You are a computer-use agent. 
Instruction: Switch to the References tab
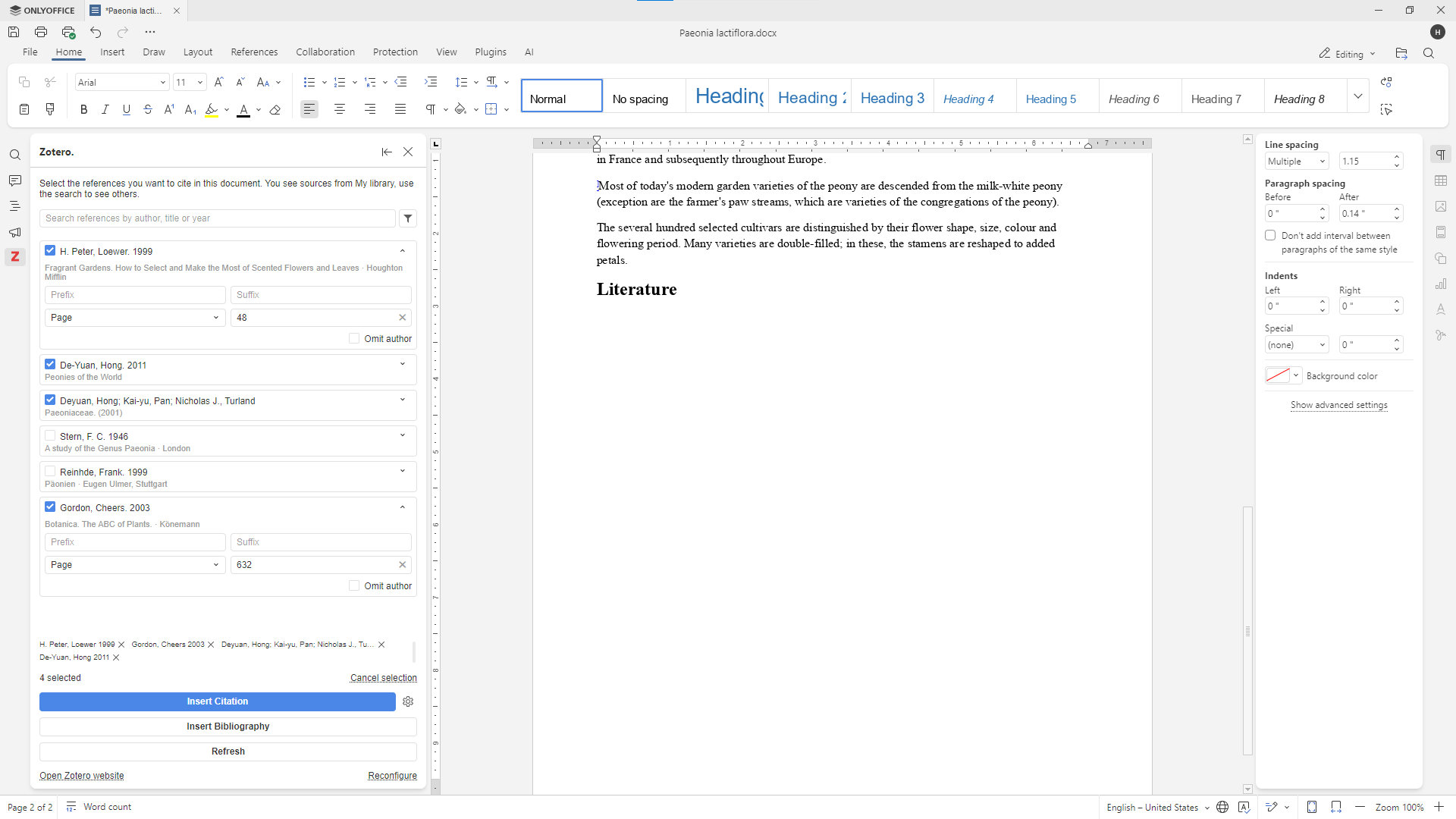[254, 52]
